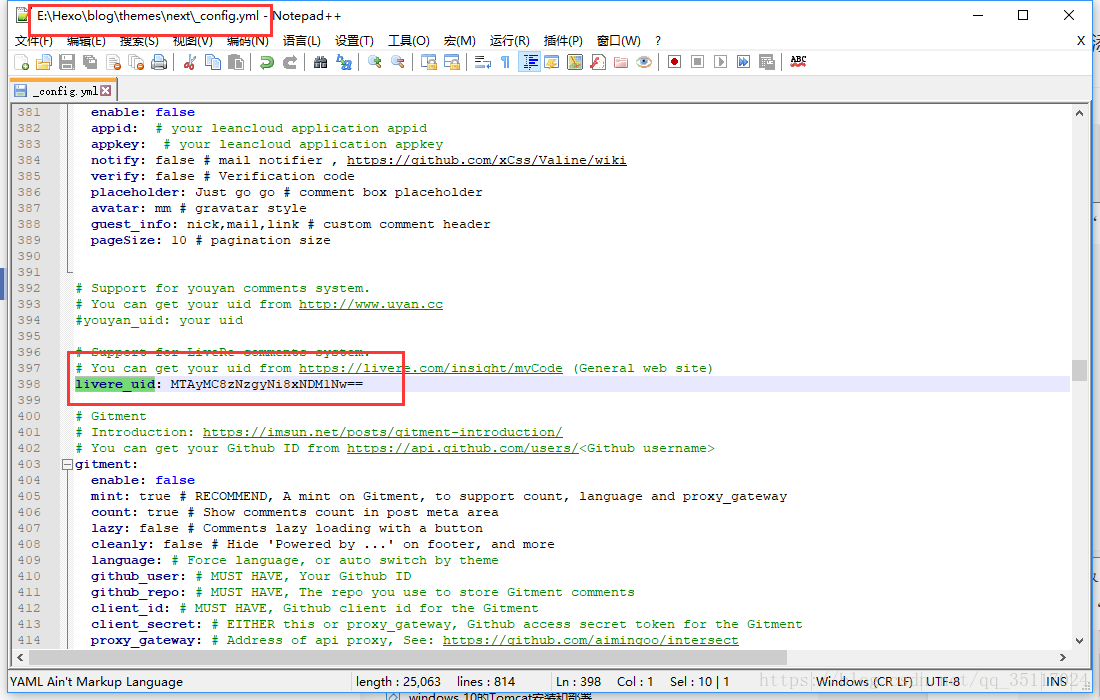Viewport: 1100px width, 700px height.
Task: Open the 工具(O) menu
Action: (409, 41)
